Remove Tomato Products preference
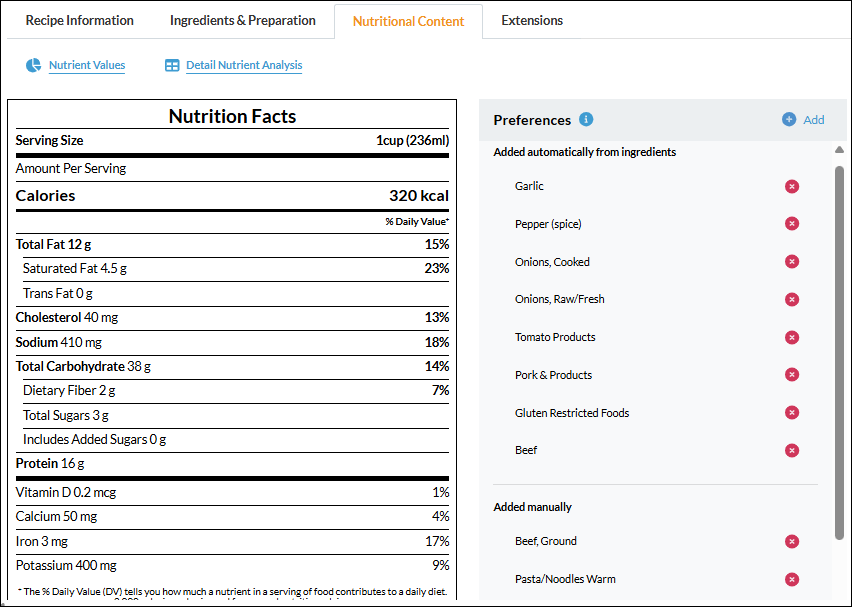Image resolution: width=852 pixels, height=607 pixels. [x=792, y=337]
